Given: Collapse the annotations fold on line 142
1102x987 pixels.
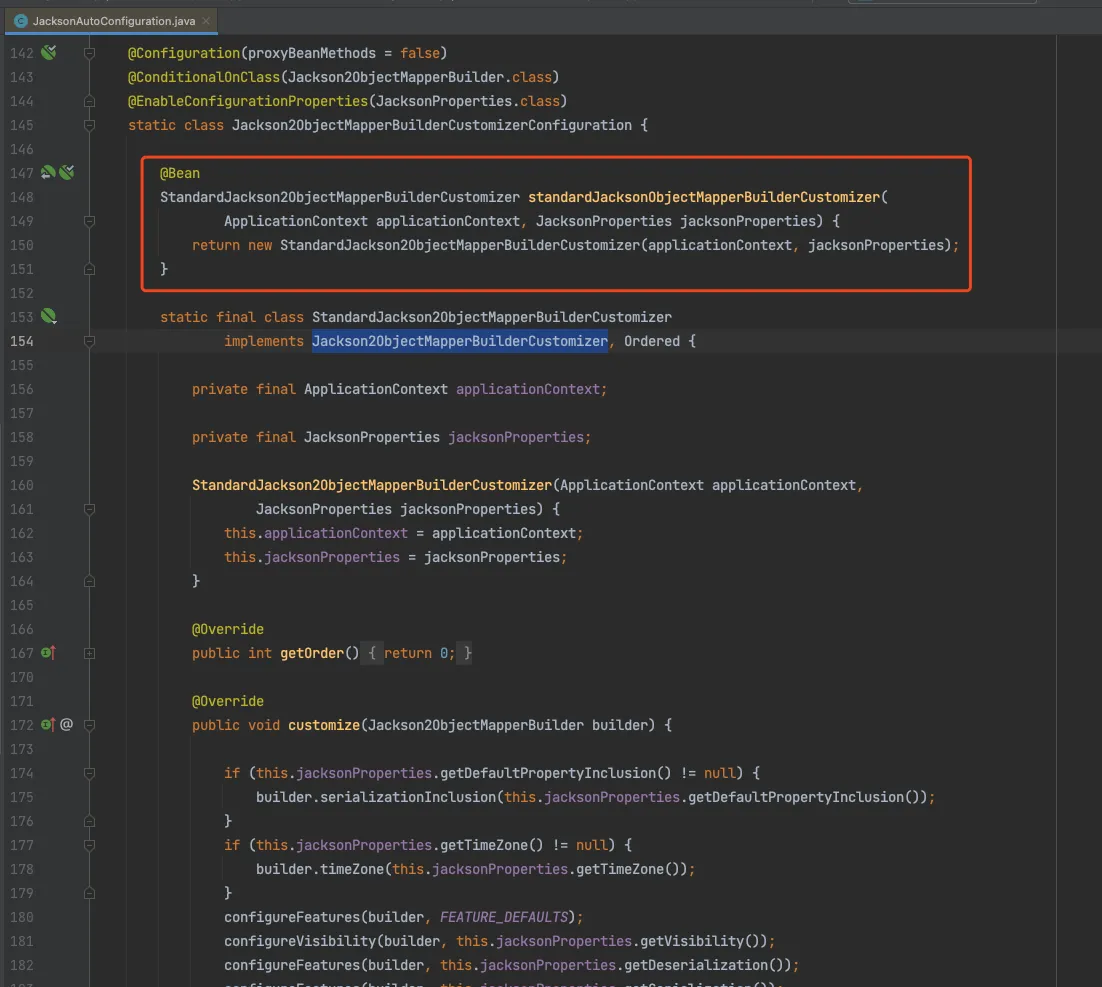Looking at the screenshot, I should [90, 53].
